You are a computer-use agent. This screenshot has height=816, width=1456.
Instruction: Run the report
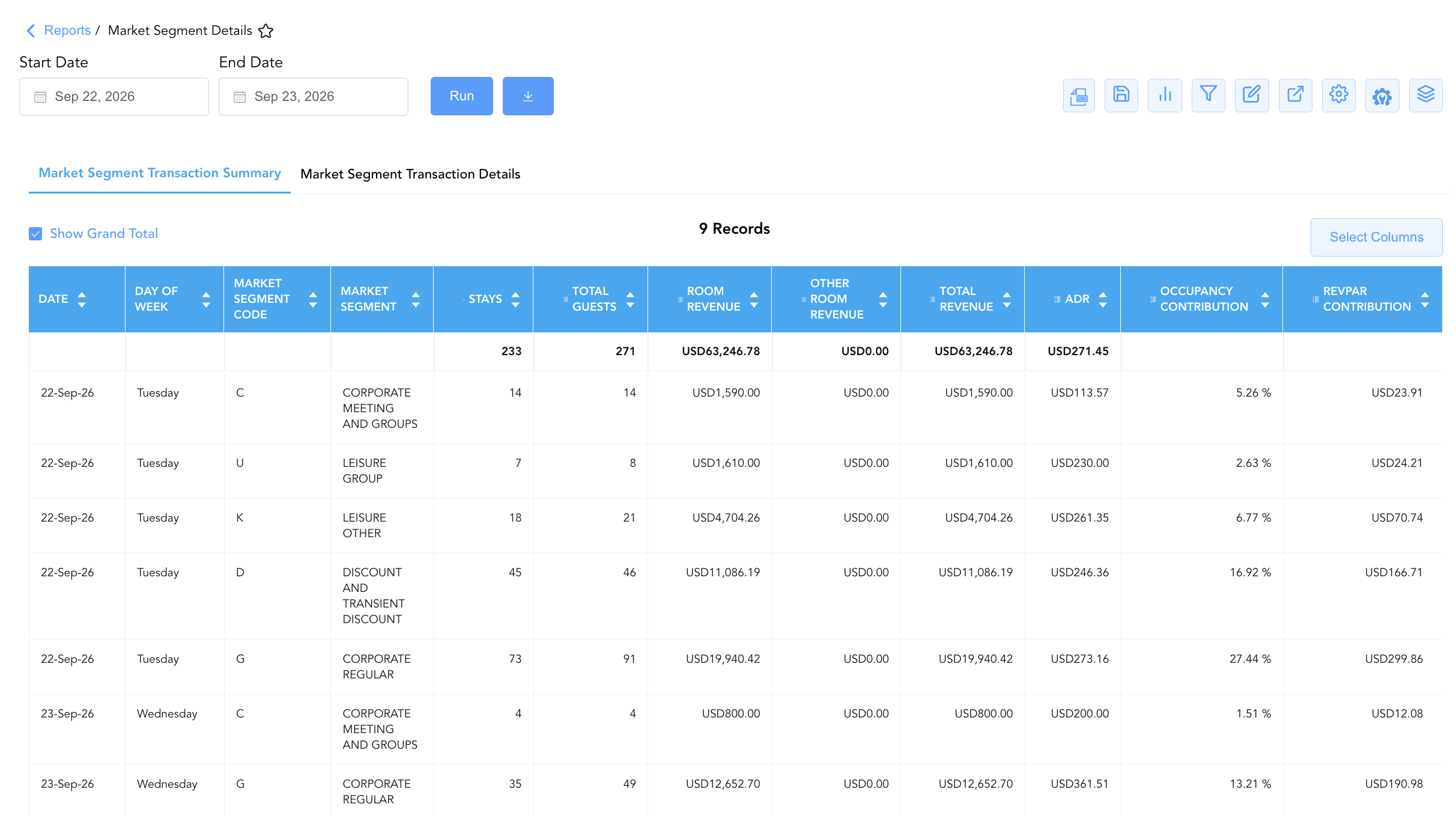(x=462, y=96)
